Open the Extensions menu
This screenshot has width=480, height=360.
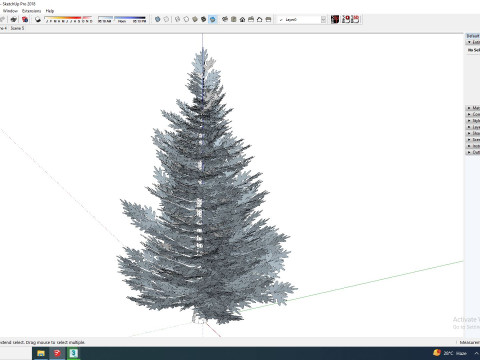tap(31, 11)
